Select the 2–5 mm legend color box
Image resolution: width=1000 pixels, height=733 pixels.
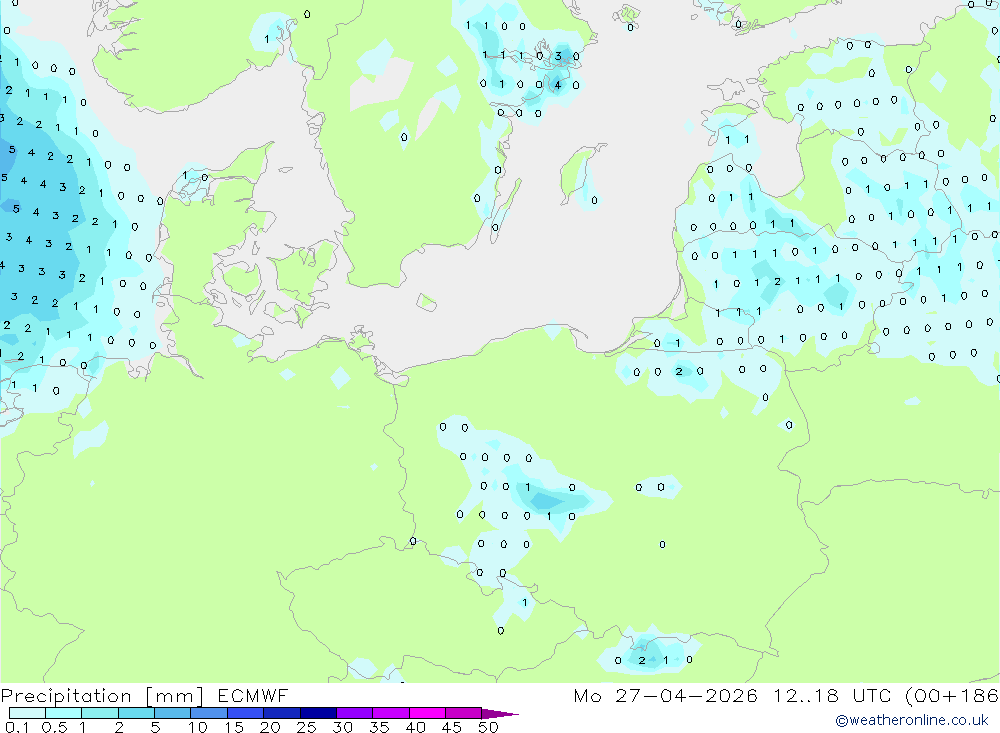pyautogui.click(x=136, y=713)
